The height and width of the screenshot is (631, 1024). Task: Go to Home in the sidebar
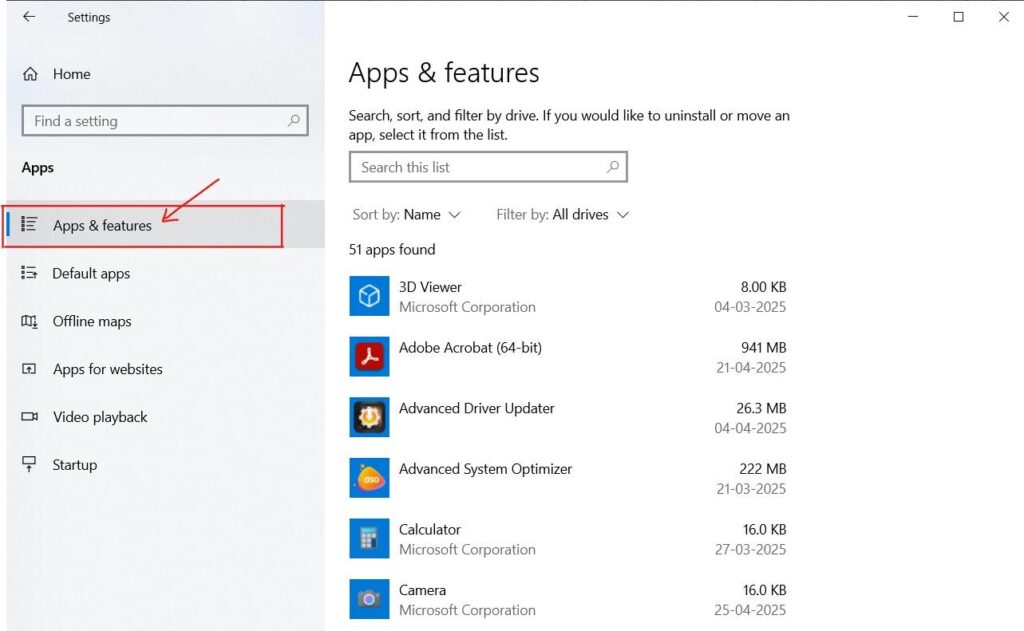tap(71, 74)
